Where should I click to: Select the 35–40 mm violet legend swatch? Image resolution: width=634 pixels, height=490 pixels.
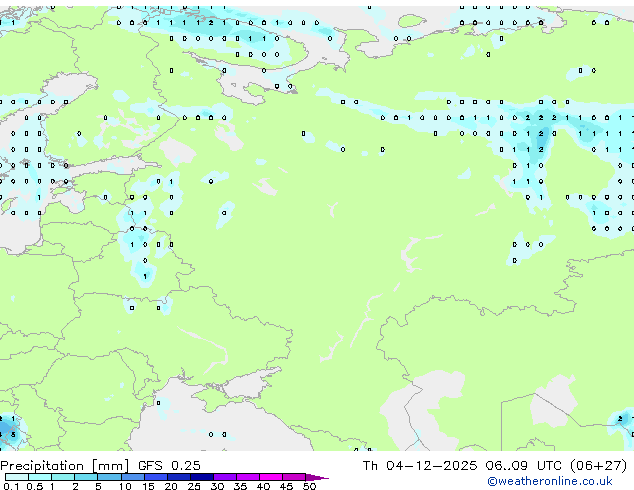pyautogui.click(x=248, y=477)
